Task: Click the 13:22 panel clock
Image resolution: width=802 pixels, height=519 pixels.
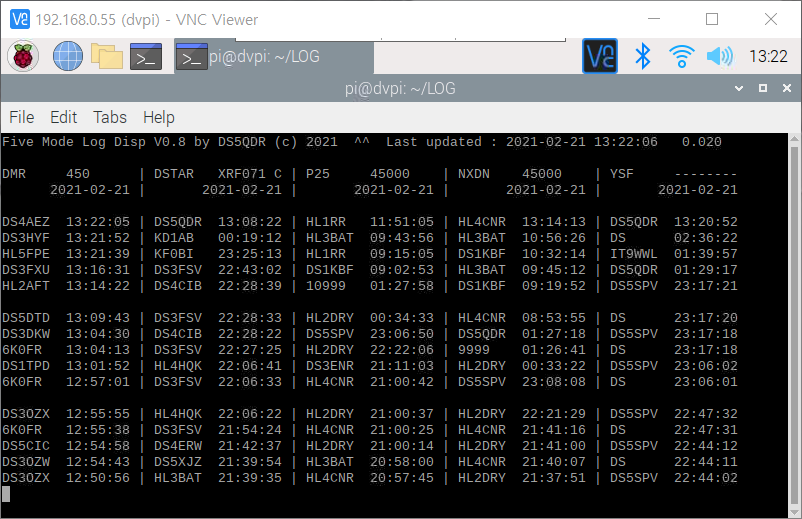Action: click(768, 56)
